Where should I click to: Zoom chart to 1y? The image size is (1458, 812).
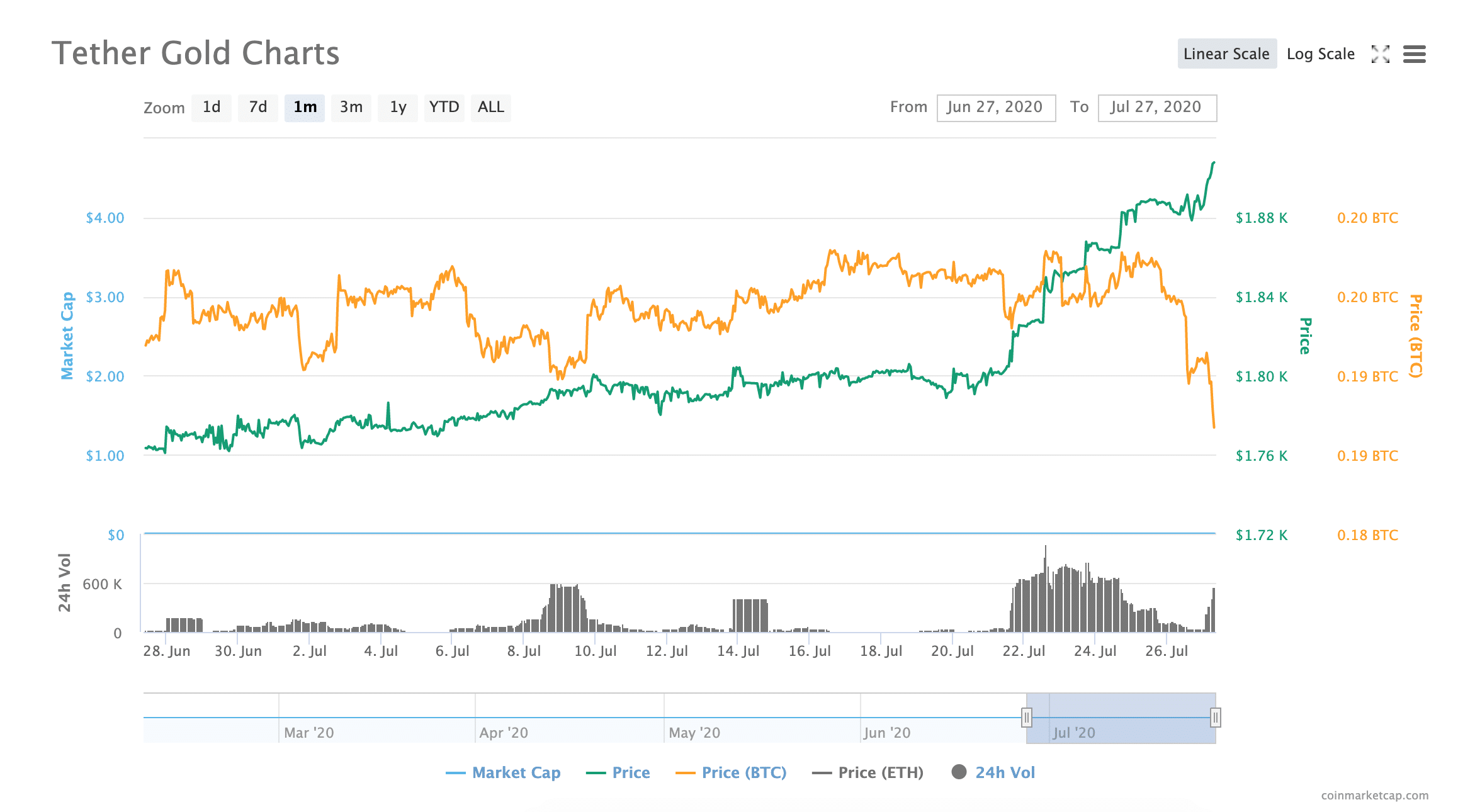pyautogui.click(x=397, y=108)
